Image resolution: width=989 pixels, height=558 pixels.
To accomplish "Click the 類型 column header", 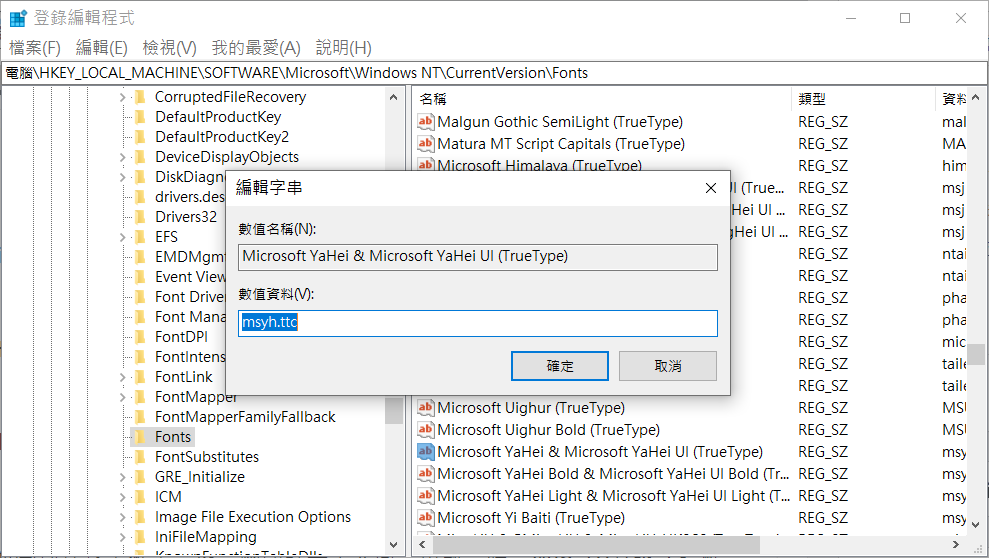I will pos(812,99).
